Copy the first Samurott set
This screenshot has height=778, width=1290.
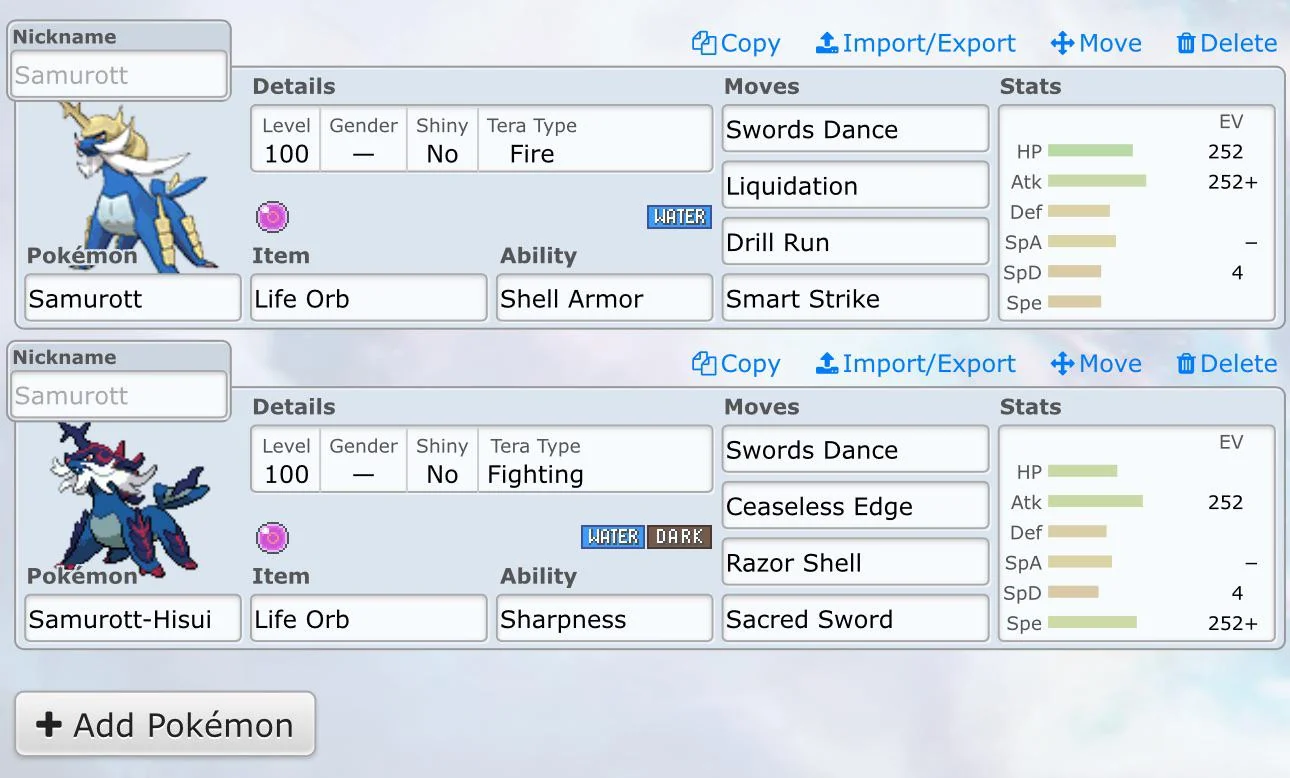pyautogui.click(x=736, y=44)
